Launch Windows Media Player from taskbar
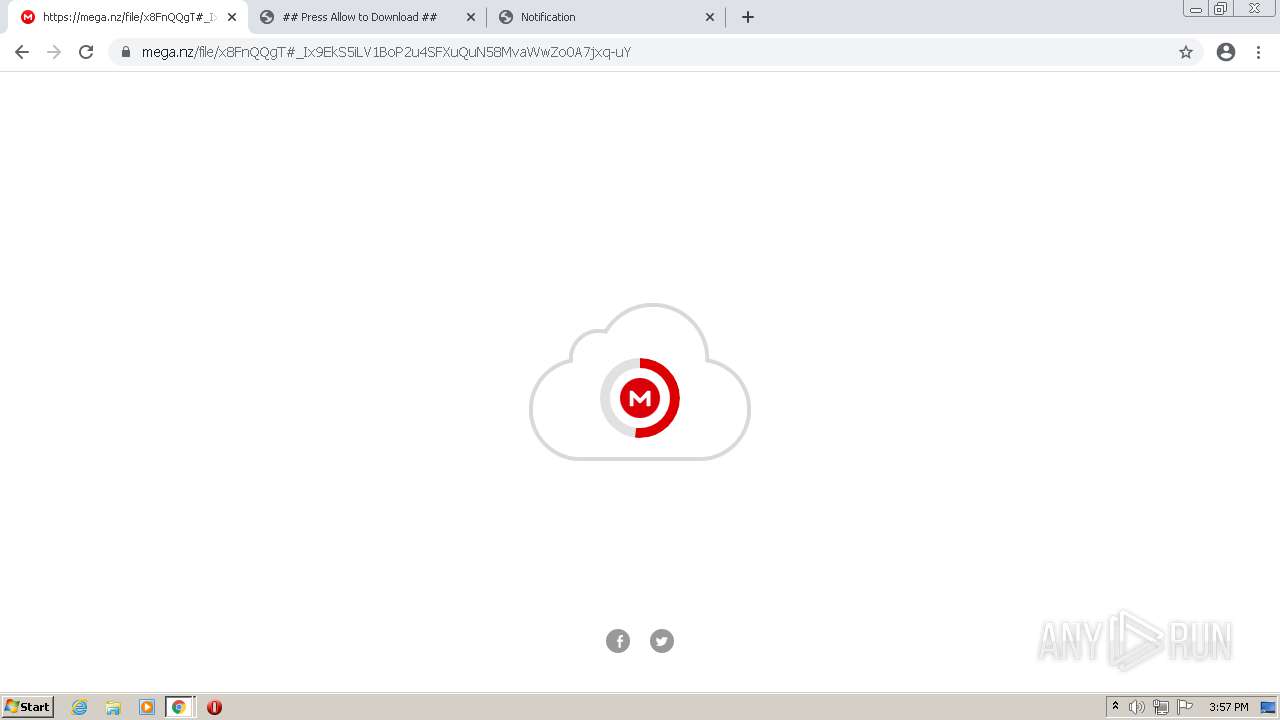 tap(147, 707)
